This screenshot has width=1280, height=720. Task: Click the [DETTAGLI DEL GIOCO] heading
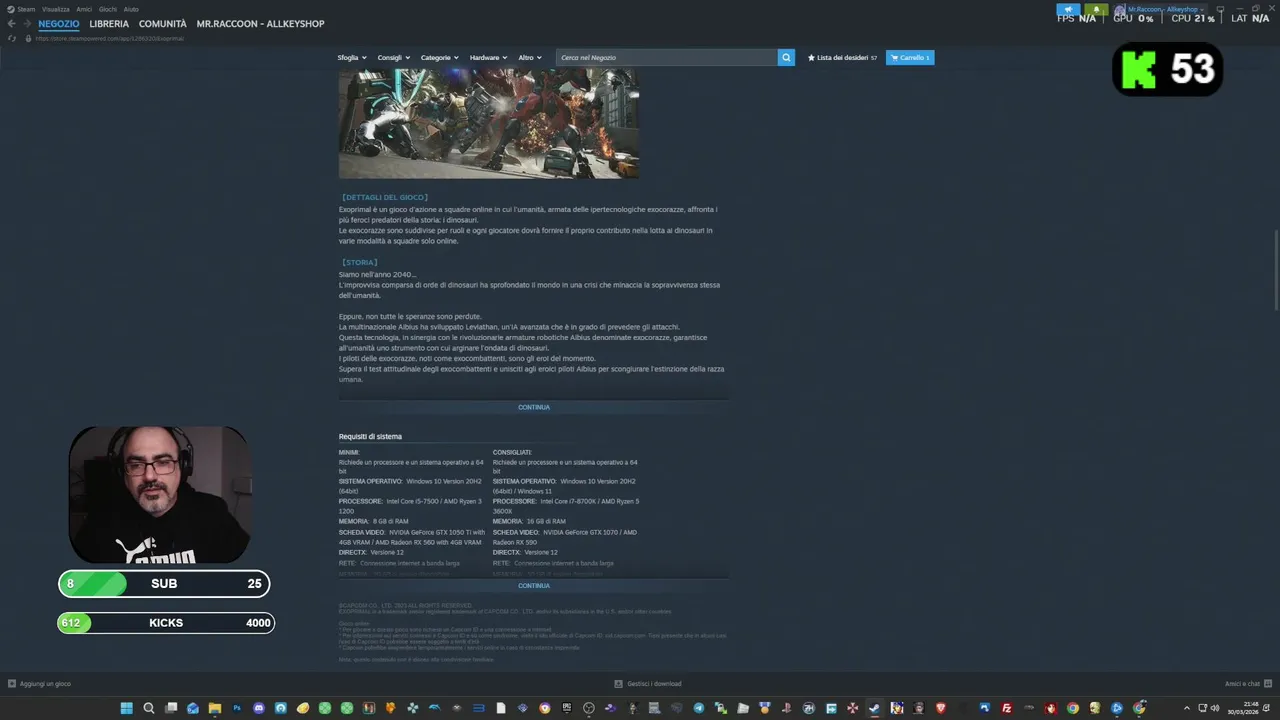click(x=385, y=198)
